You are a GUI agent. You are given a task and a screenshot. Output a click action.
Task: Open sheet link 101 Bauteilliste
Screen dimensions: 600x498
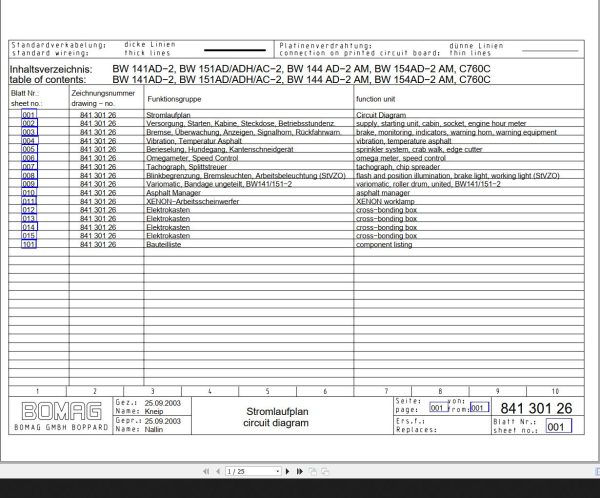point(29,244)
